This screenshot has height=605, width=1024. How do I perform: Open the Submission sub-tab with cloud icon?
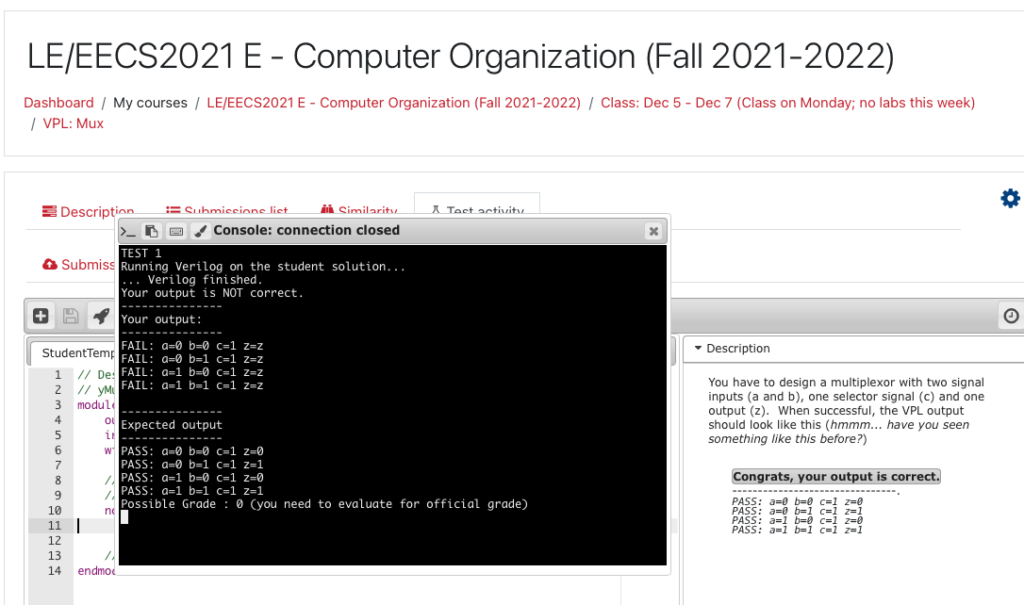tap(79, 265)
